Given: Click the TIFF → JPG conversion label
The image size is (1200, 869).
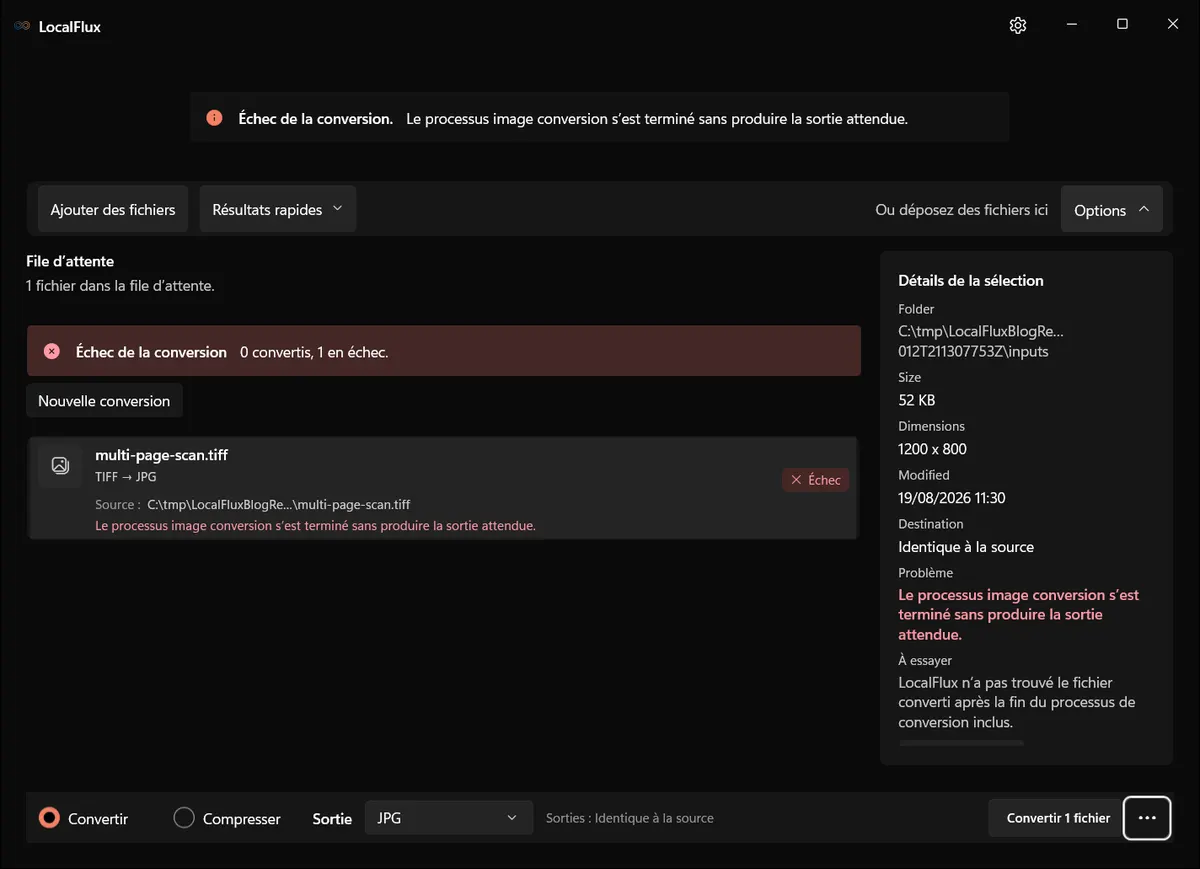Looking at the screenshot, I should [x=126, y=477].
